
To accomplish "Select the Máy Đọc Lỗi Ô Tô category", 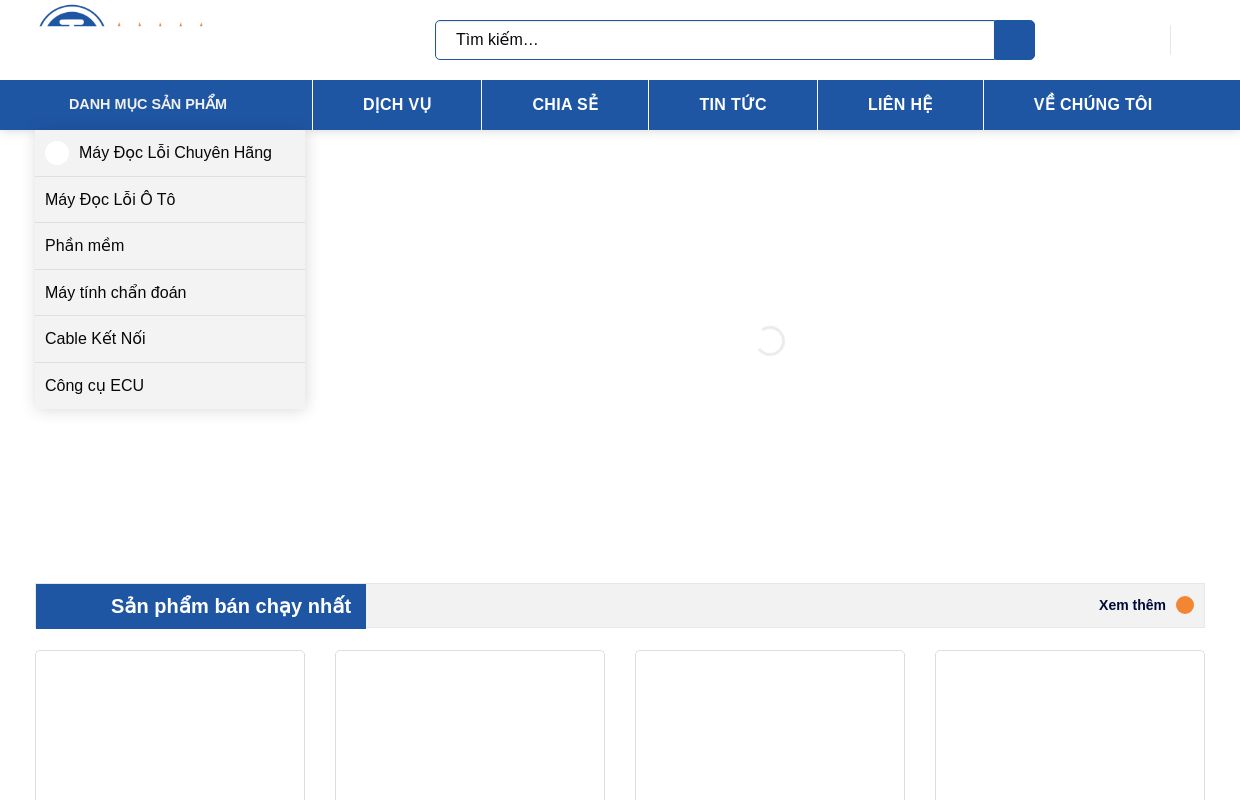I will 110,200.
